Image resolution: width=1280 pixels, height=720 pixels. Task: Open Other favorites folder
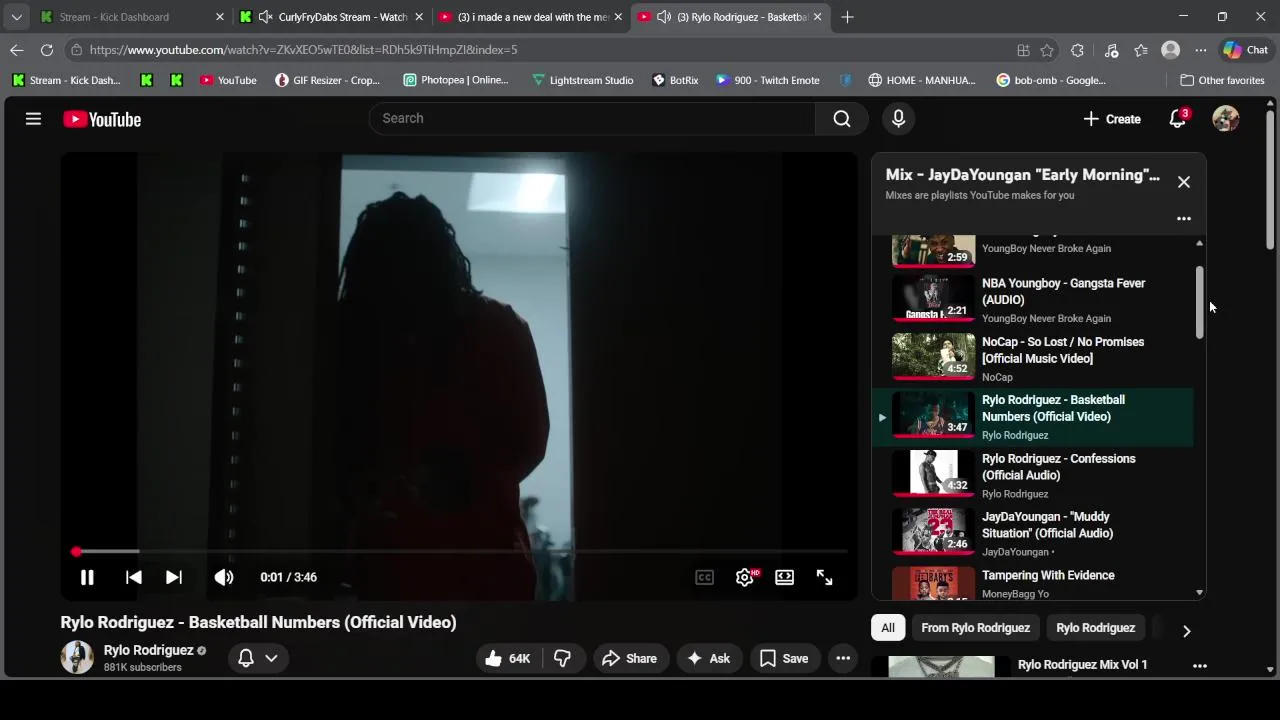[x=1222, y=80]
